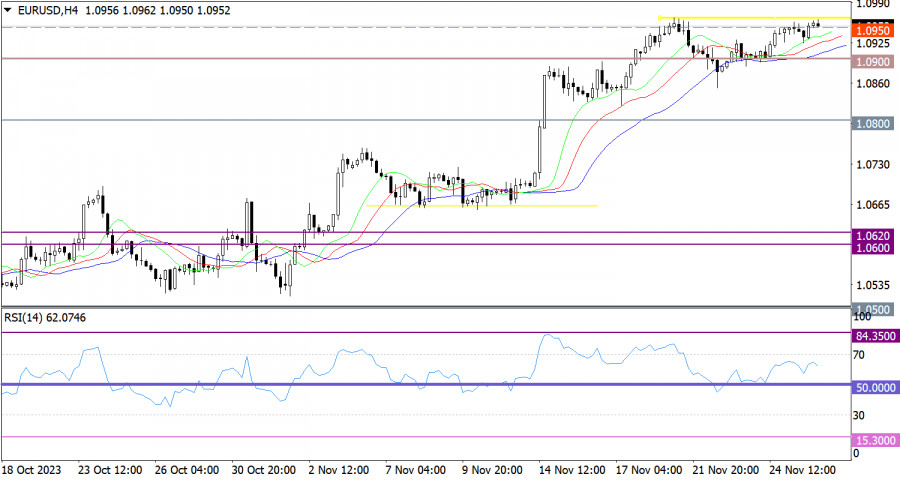Click the 24 Nov 12:00 time axis label
This screenshot has width=900, height=480.
[803, 470]
